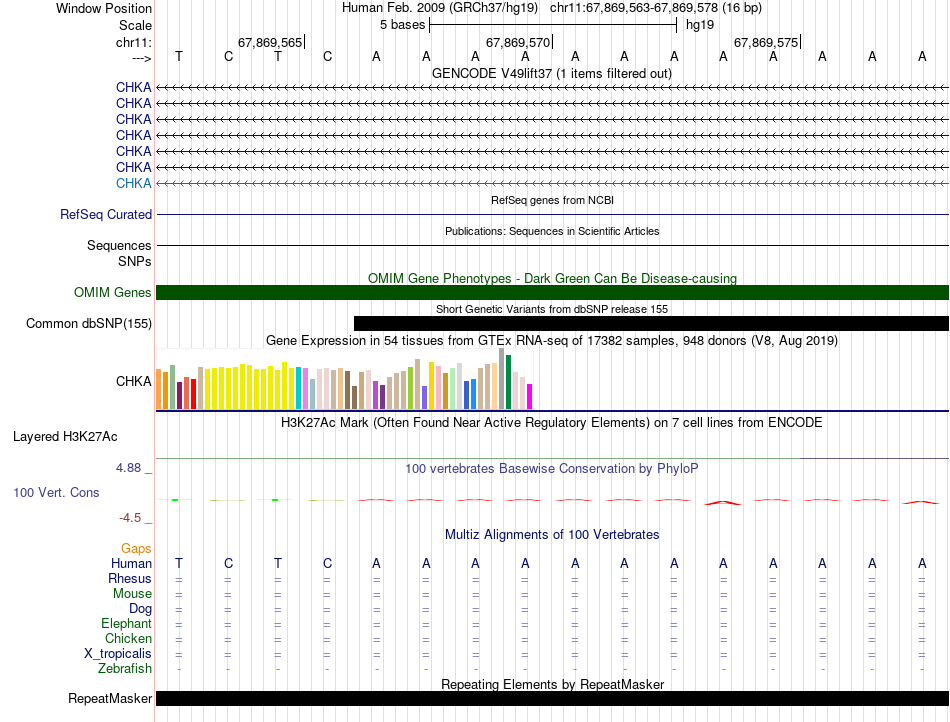Click the tallest gray bar in GTEx chart
Image resolution: width=950 pixels, height=722 pixels.
pos(502,379)
